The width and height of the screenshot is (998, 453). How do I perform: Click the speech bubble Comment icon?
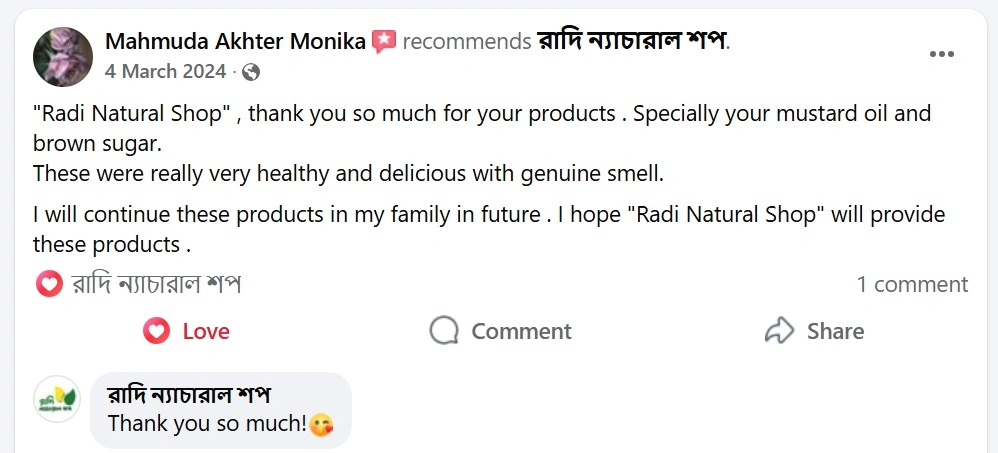pos(444,331)
